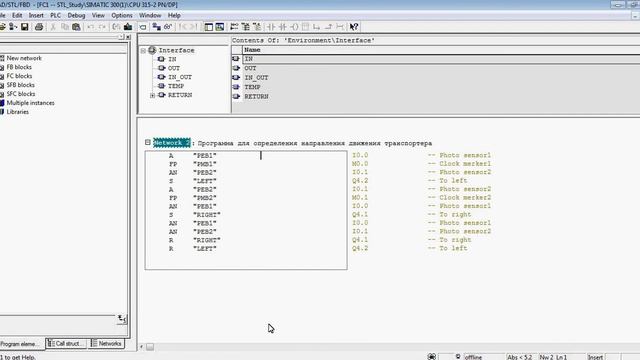Click the icon beside RETURN in Name list
Image resolution: width=640 pixels, height=360 pixels.
pos(236,96)
